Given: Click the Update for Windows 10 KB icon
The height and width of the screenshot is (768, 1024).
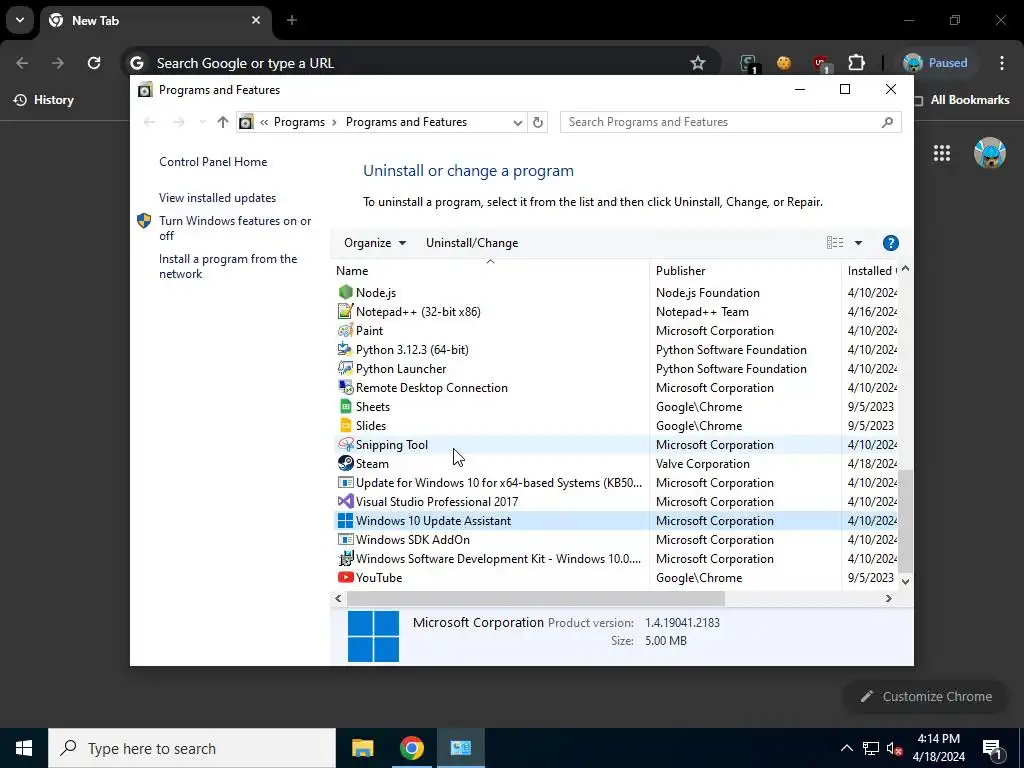Looking at the screenshot, I should [345, 483].
